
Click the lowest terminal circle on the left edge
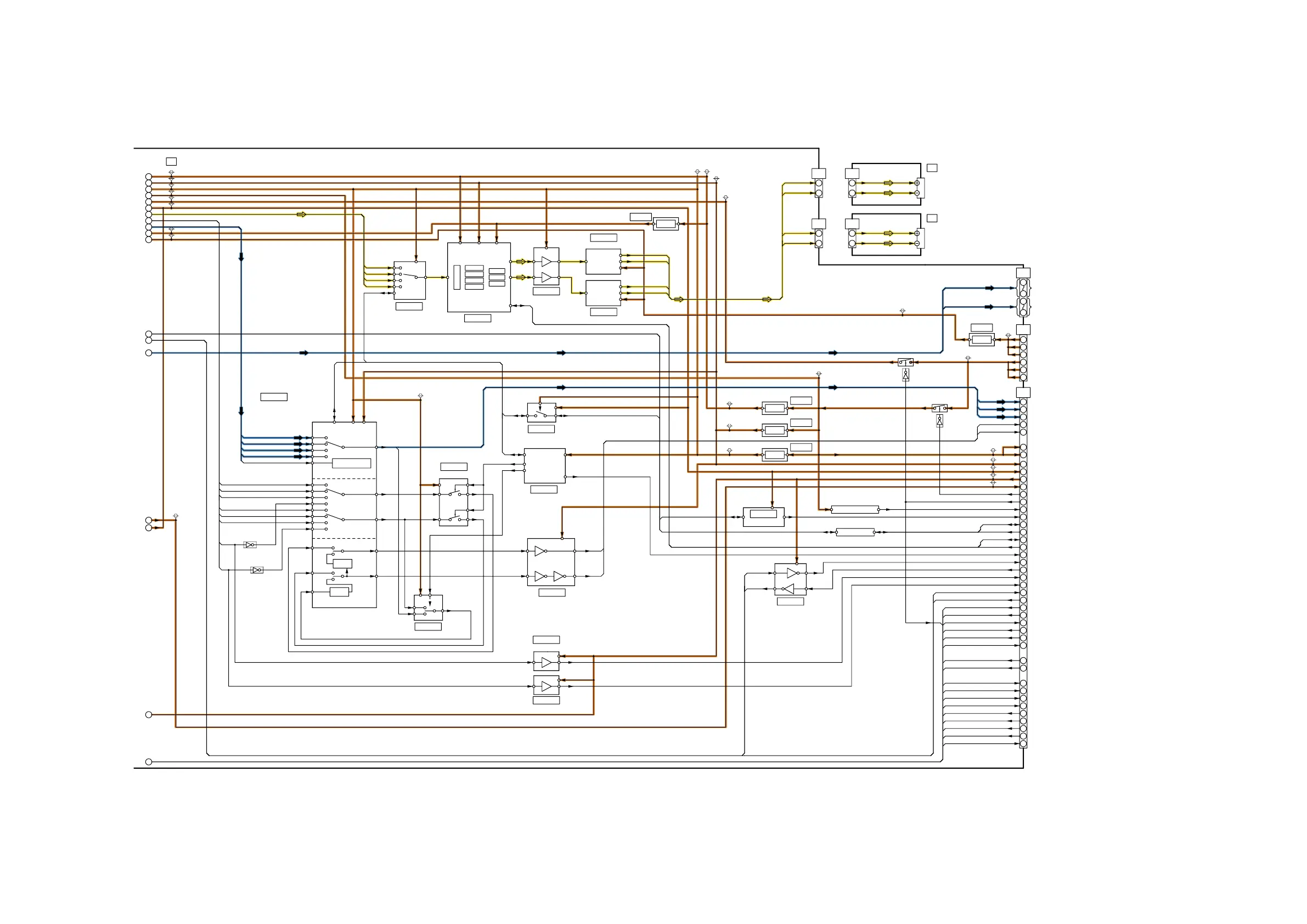[x=149, y=762]
